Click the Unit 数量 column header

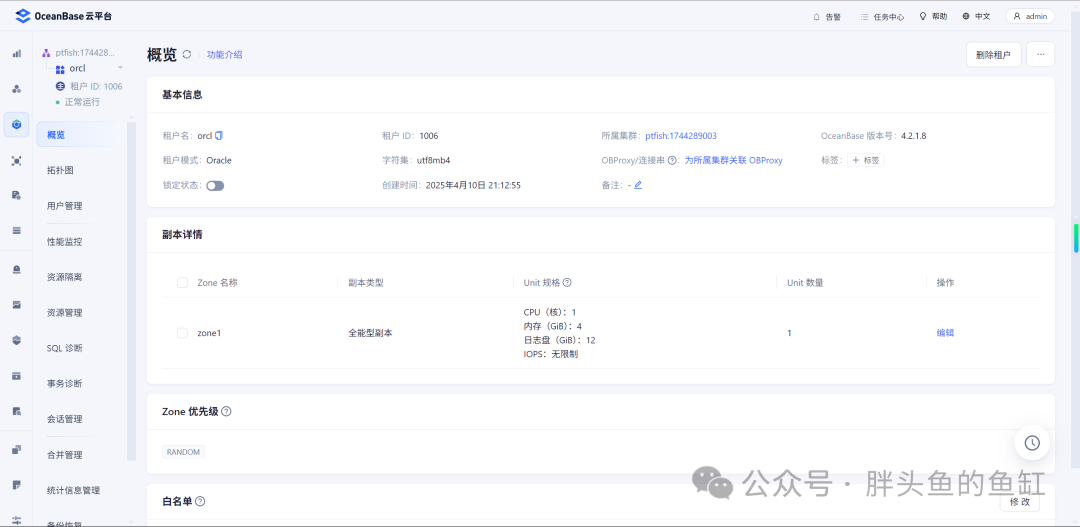805,282
